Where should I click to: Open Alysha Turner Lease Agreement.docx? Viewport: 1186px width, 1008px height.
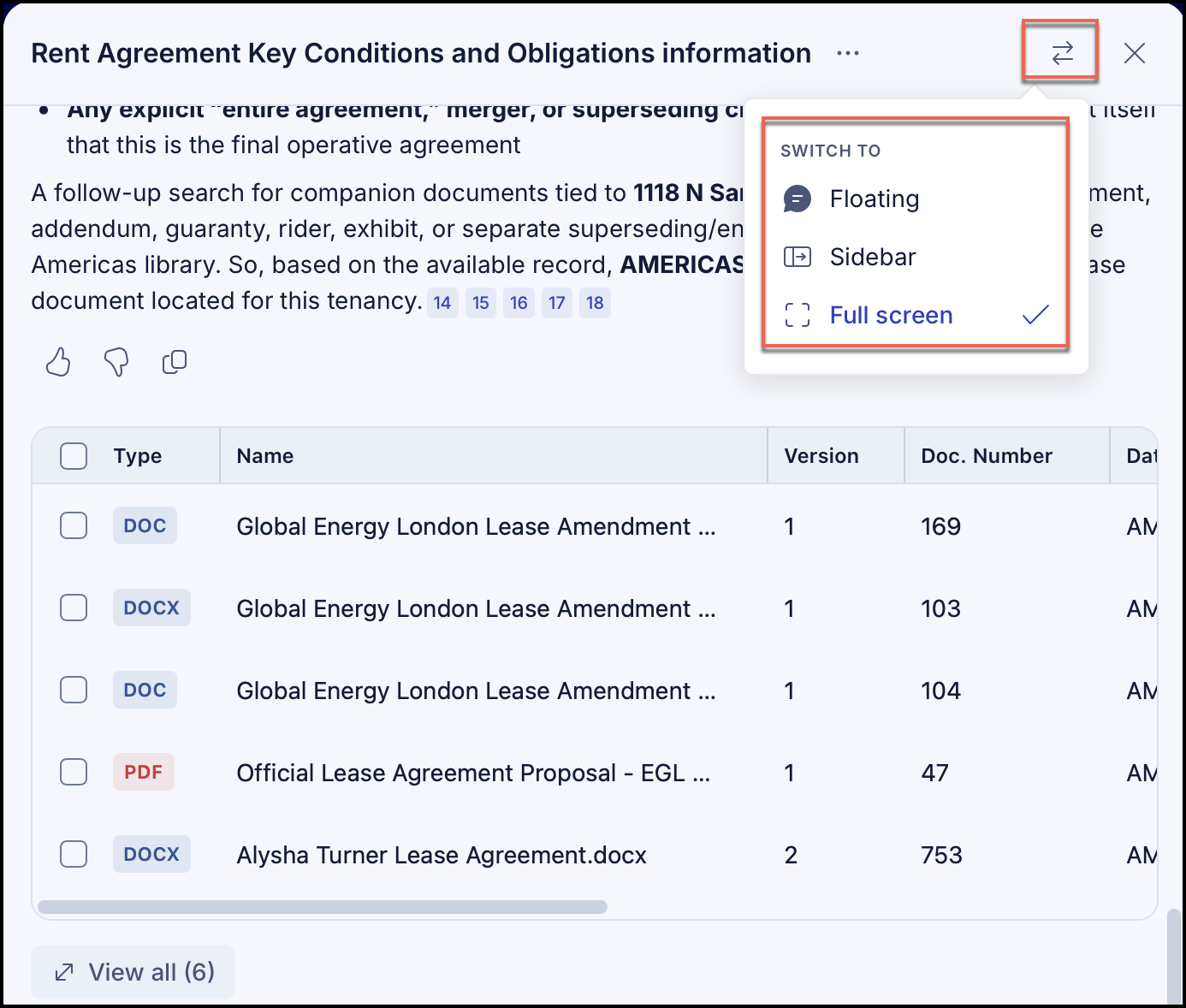[x=442, y=855]
